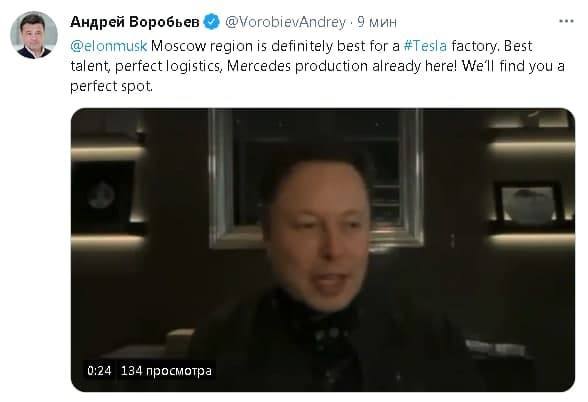Click the 0:24 video duration label

click(x=99, y=371)
